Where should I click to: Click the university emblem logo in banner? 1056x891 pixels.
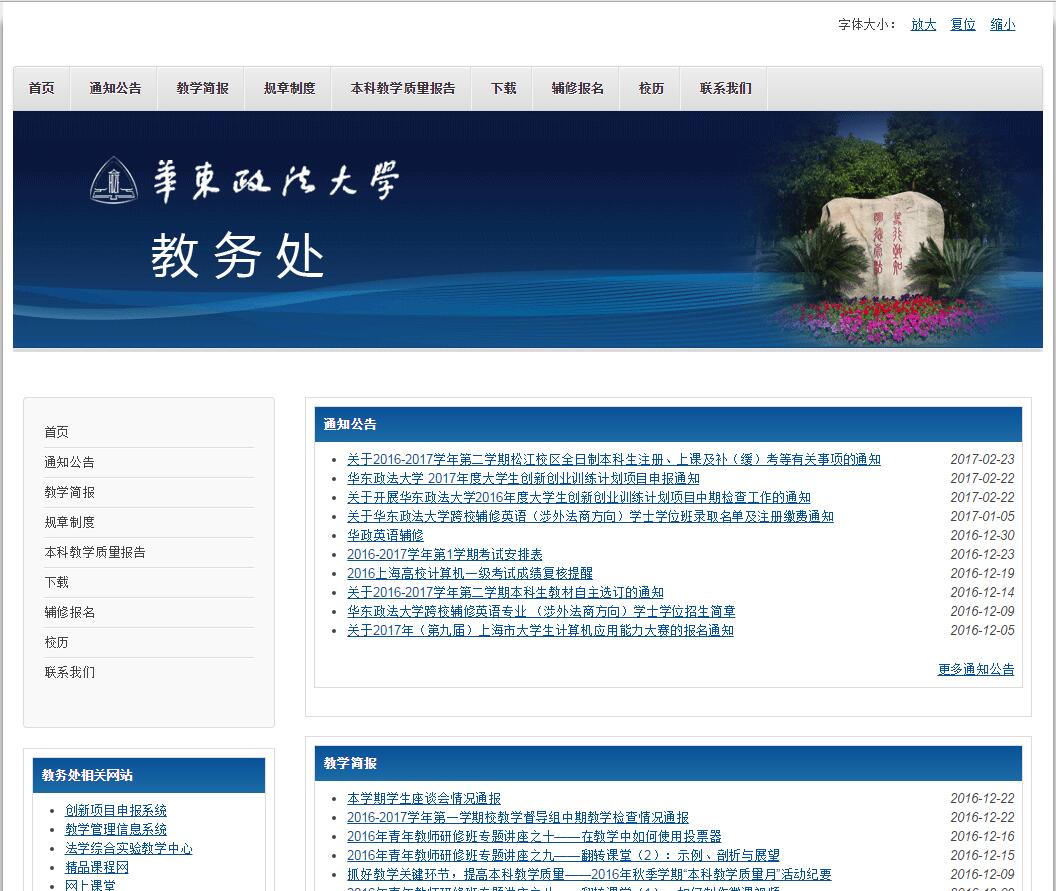(x=114, y=180)
